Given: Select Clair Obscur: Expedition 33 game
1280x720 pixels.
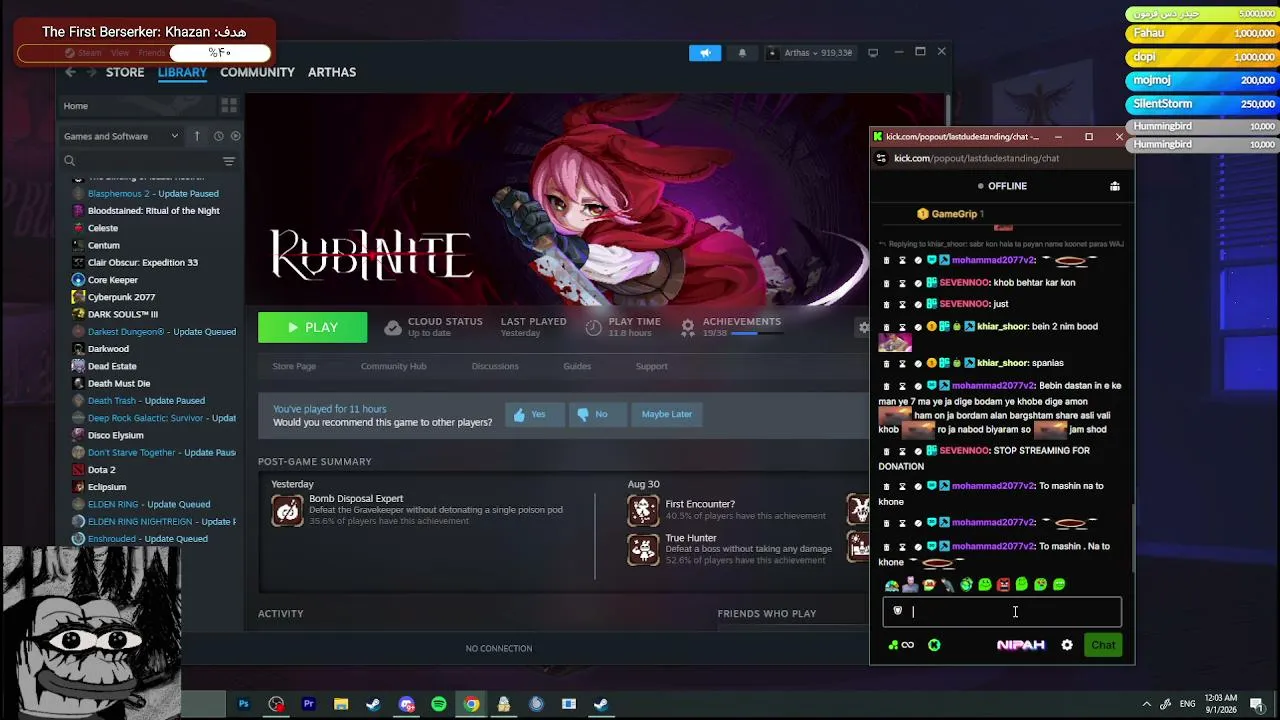Looking at the screenshot, I should click(142, 262).
